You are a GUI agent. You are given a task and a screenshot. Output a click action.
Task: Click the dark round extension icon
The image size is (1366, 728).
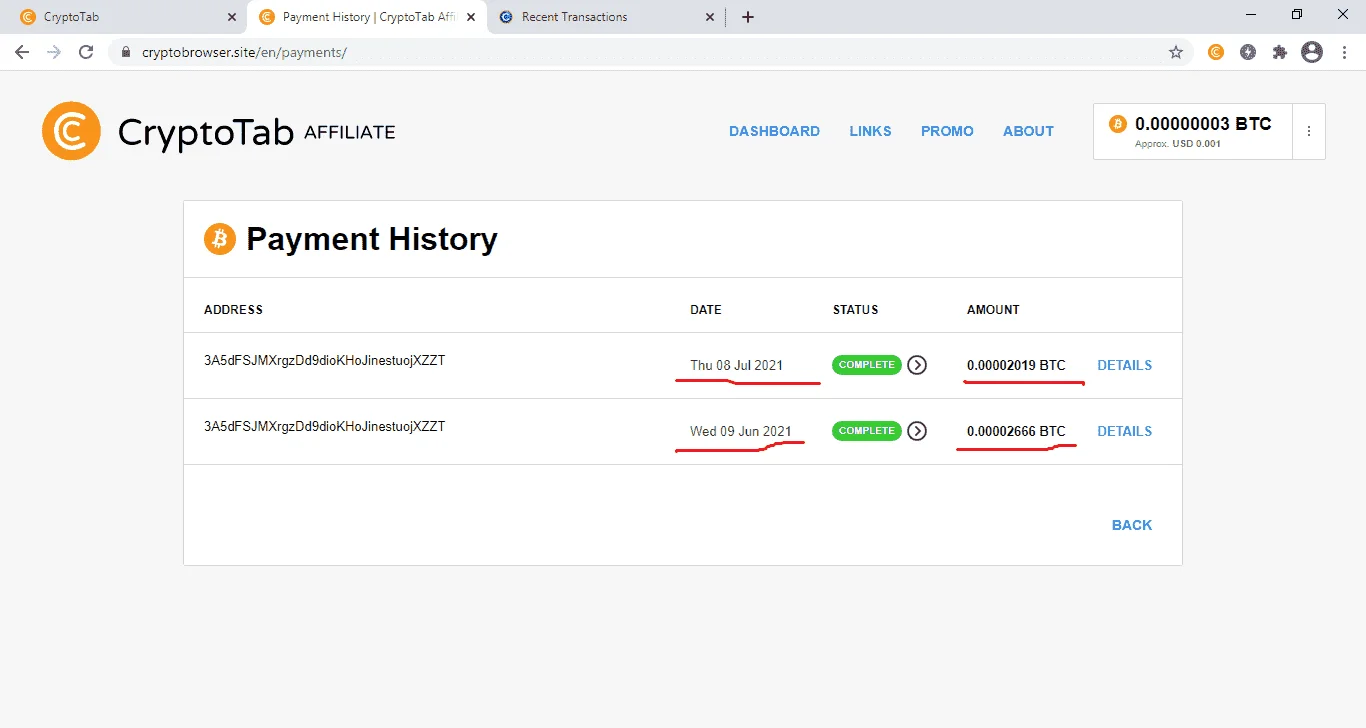click(x=1248, y=52)
